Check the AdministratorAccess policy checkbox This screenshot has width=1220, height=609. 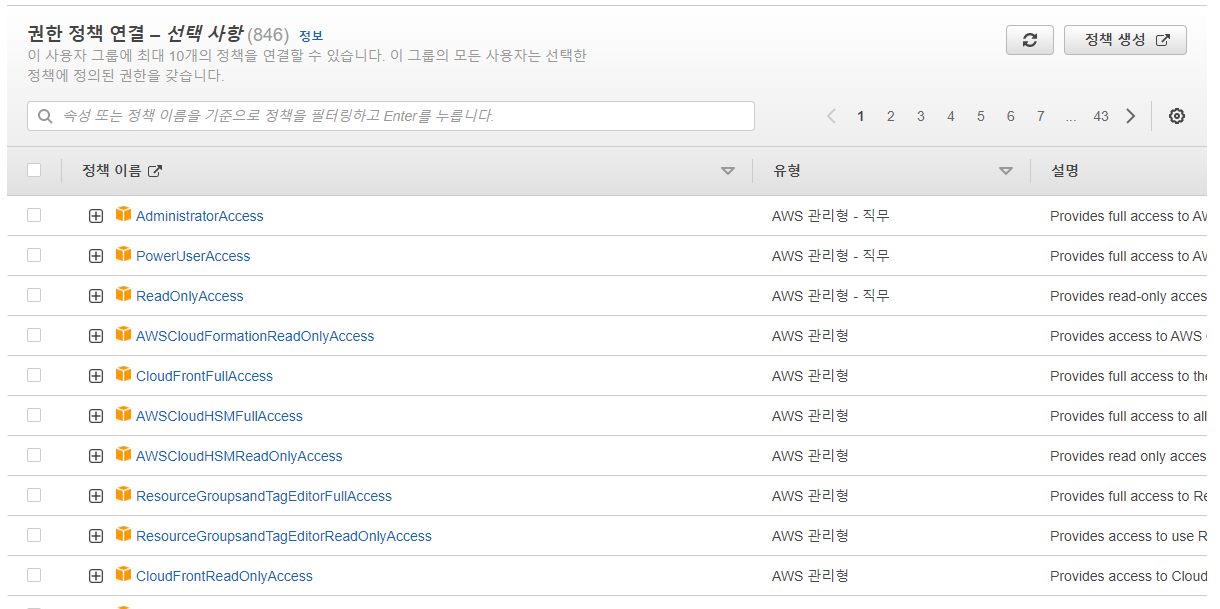[x=34, y=215]
